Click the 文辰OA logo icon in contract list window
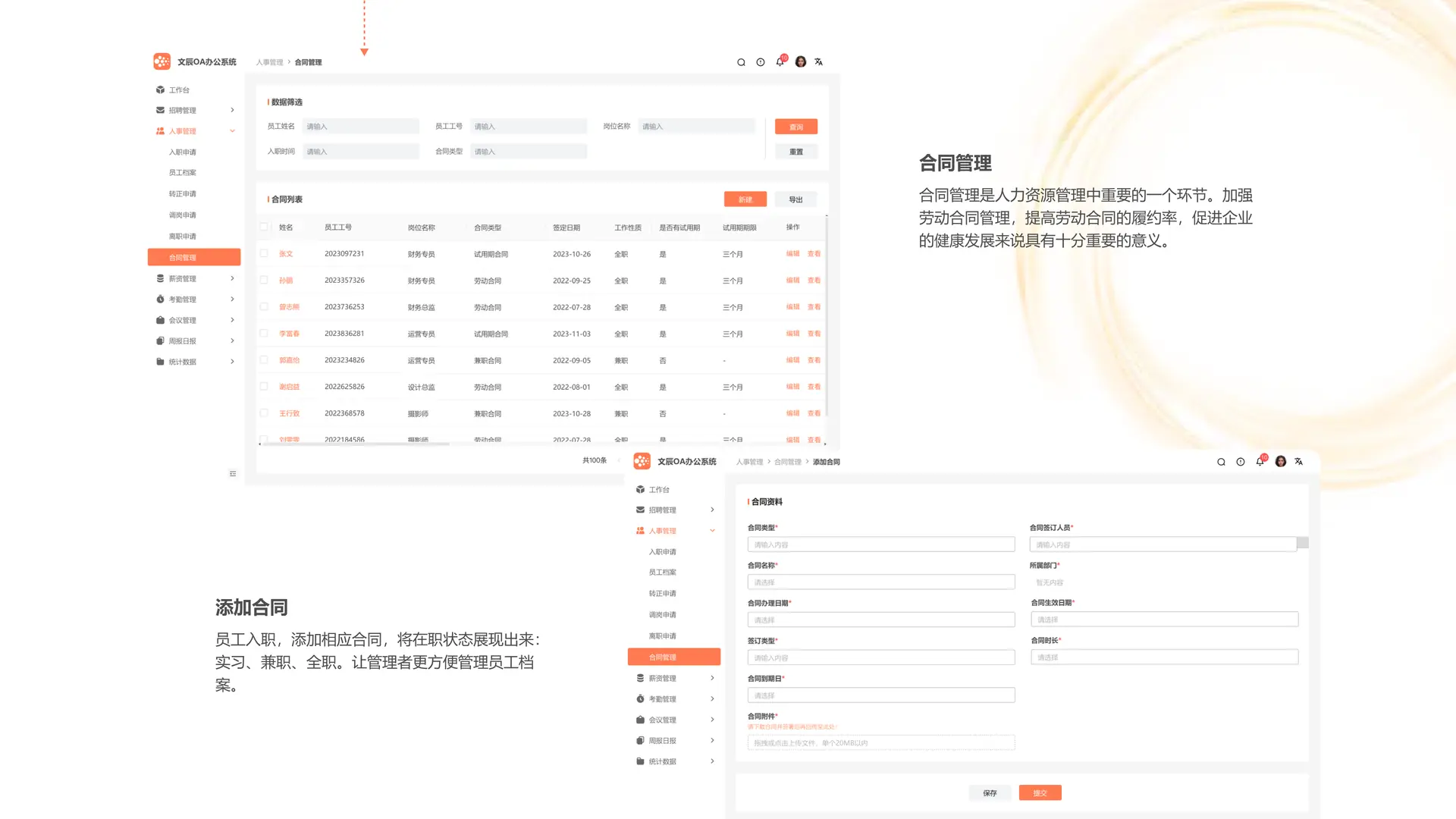The width and height of the screenshot is (1456, 819). coord(162,61)
